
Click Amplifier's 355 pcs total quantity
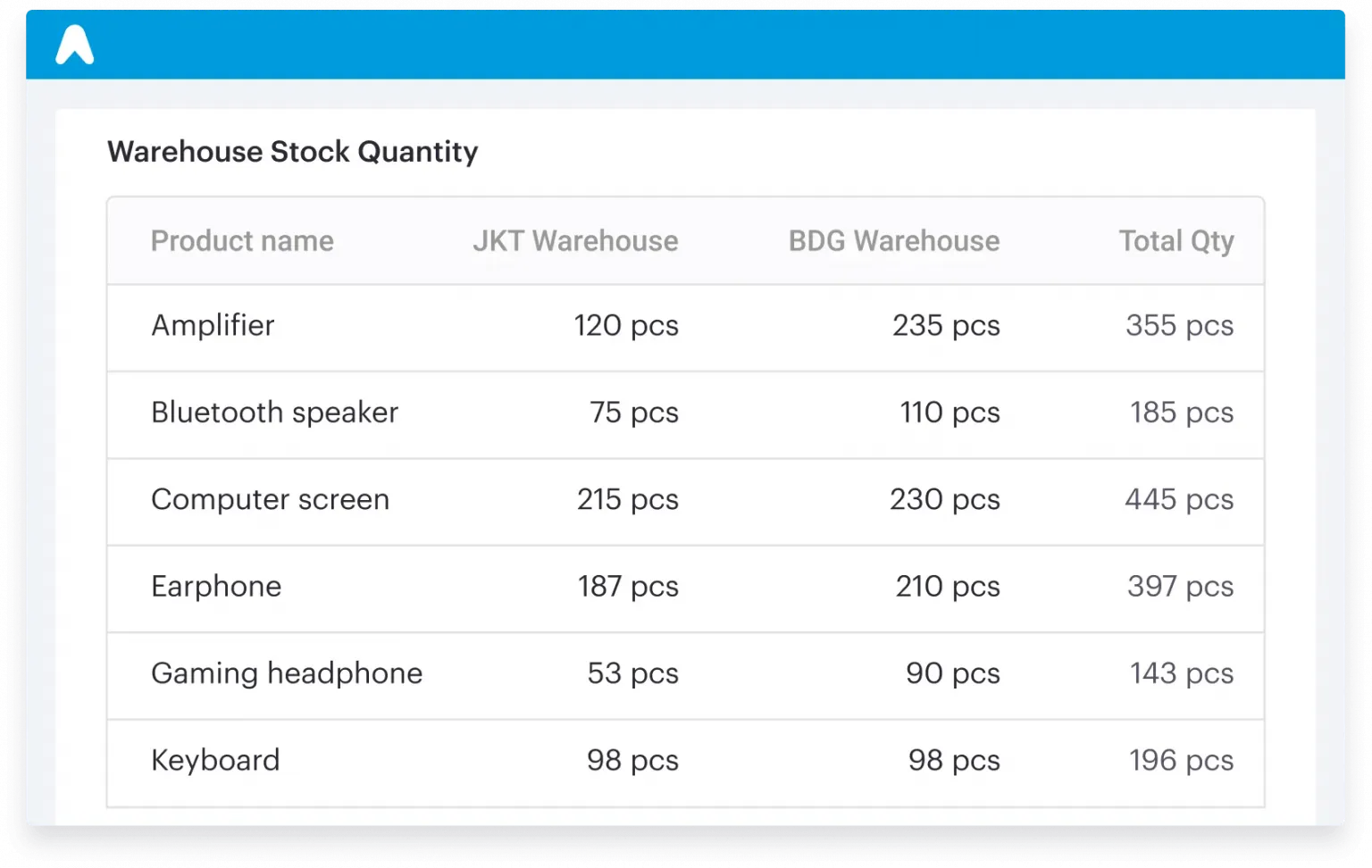coord(1179,326)
